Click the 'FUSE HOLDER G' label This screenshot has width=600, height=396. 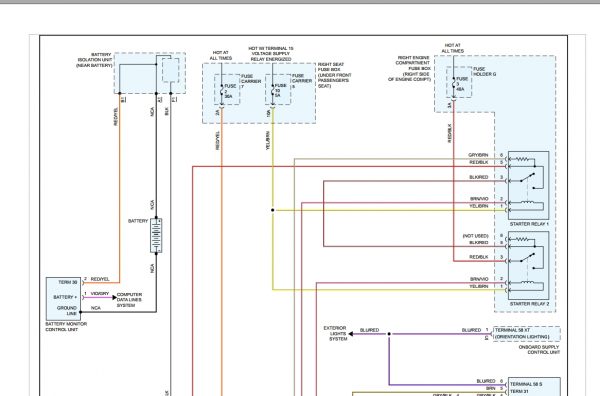click(x=484, y=72)
